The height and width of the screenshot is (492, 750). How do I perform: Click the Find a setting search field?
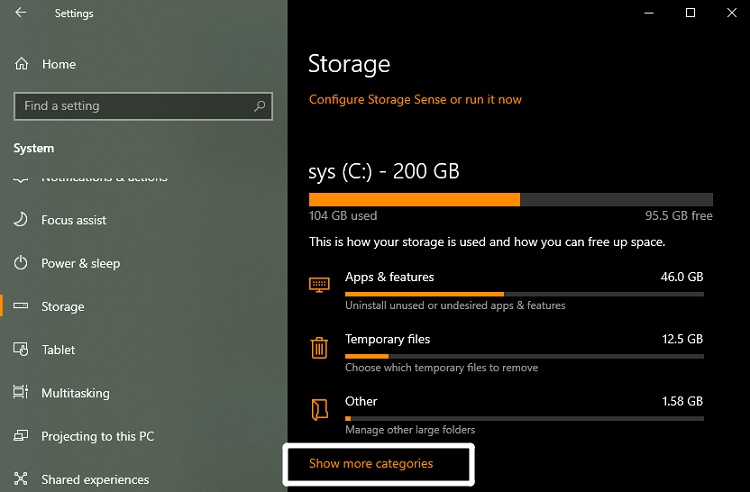[x=143, y=106]
